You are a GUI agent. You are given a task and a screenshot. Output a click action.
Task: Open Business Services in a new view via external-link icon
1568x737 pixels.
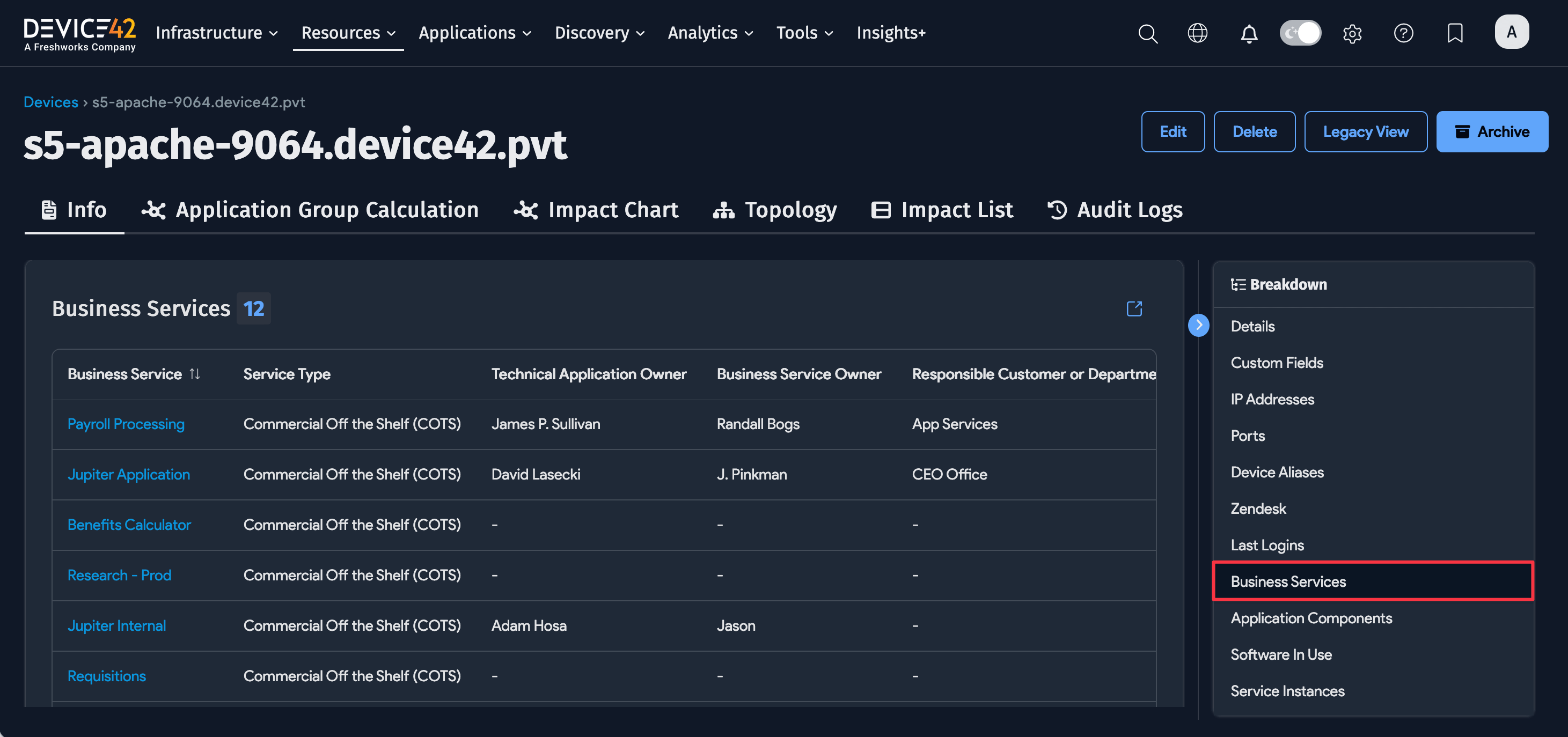coord(1134,308)
